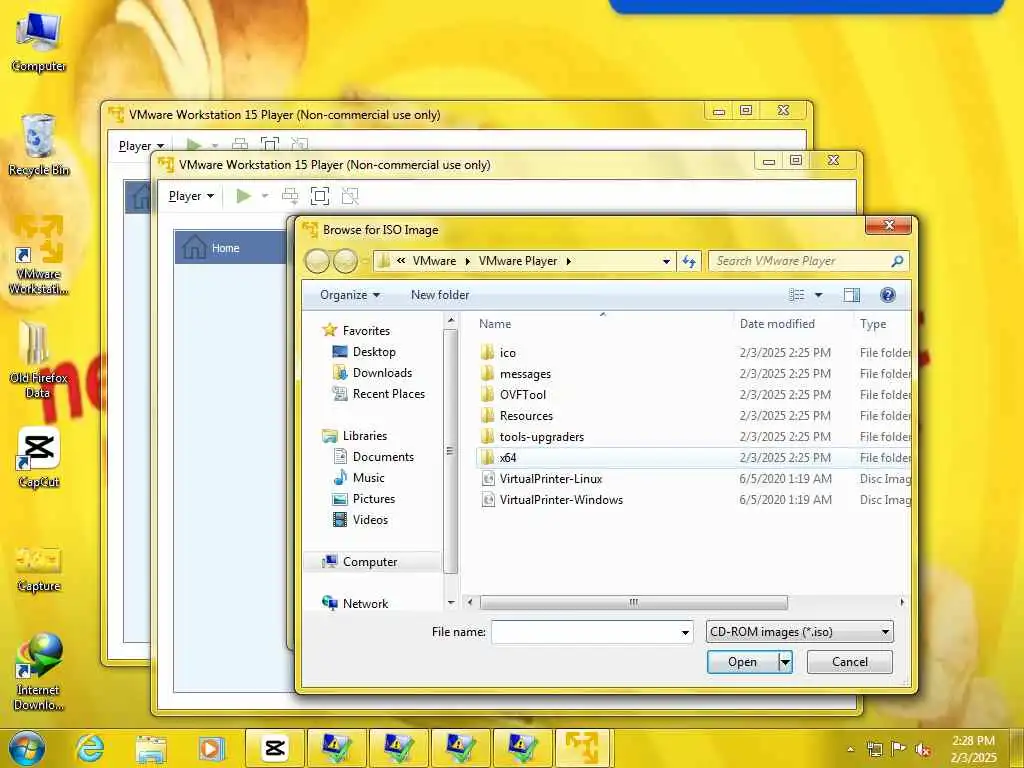The width and height of the screenshot is (1024, 768).
Task: Click Unity mode icon in front VMware toolbar
Action: [350, 196]
